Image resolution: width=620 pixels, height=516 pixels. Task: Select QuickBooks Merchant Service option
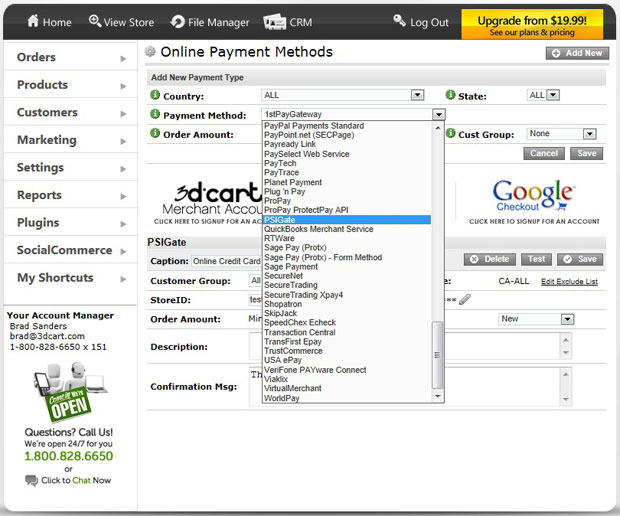coord(347,229)
